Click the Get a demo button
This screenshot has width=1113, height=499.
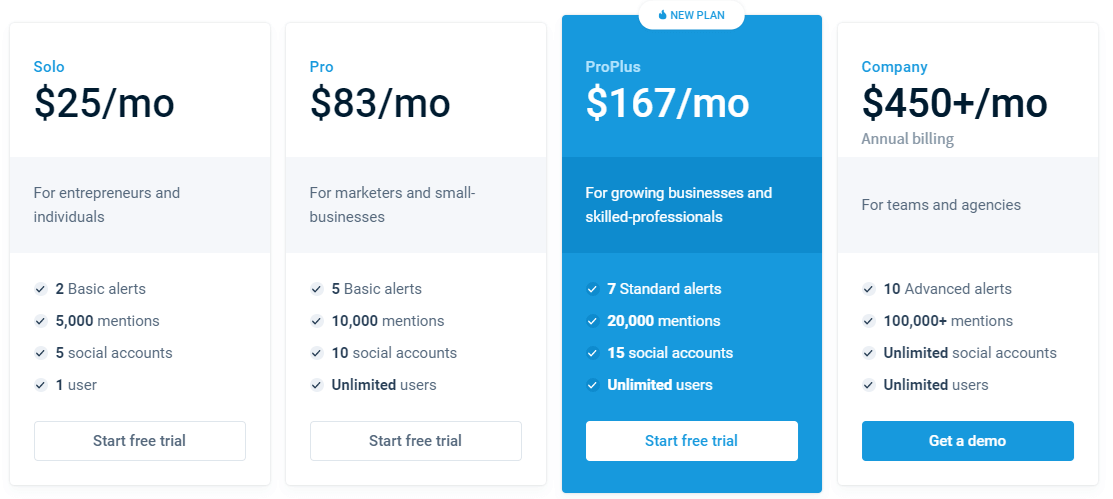pyautogui.click(x=967, y=441)
